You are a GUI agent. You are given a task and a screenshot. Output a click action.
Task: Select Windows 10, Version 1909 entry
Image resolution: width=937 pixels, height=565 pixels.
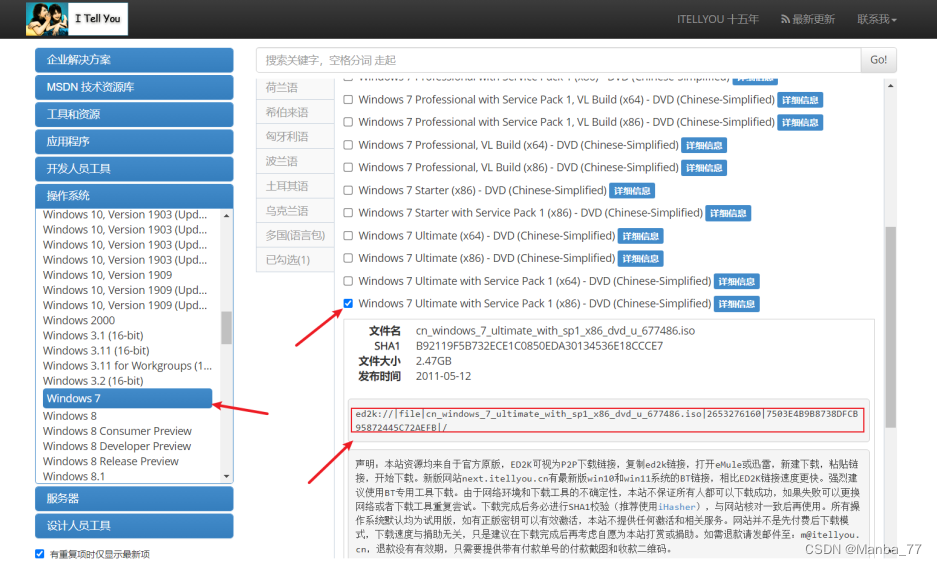108,275
